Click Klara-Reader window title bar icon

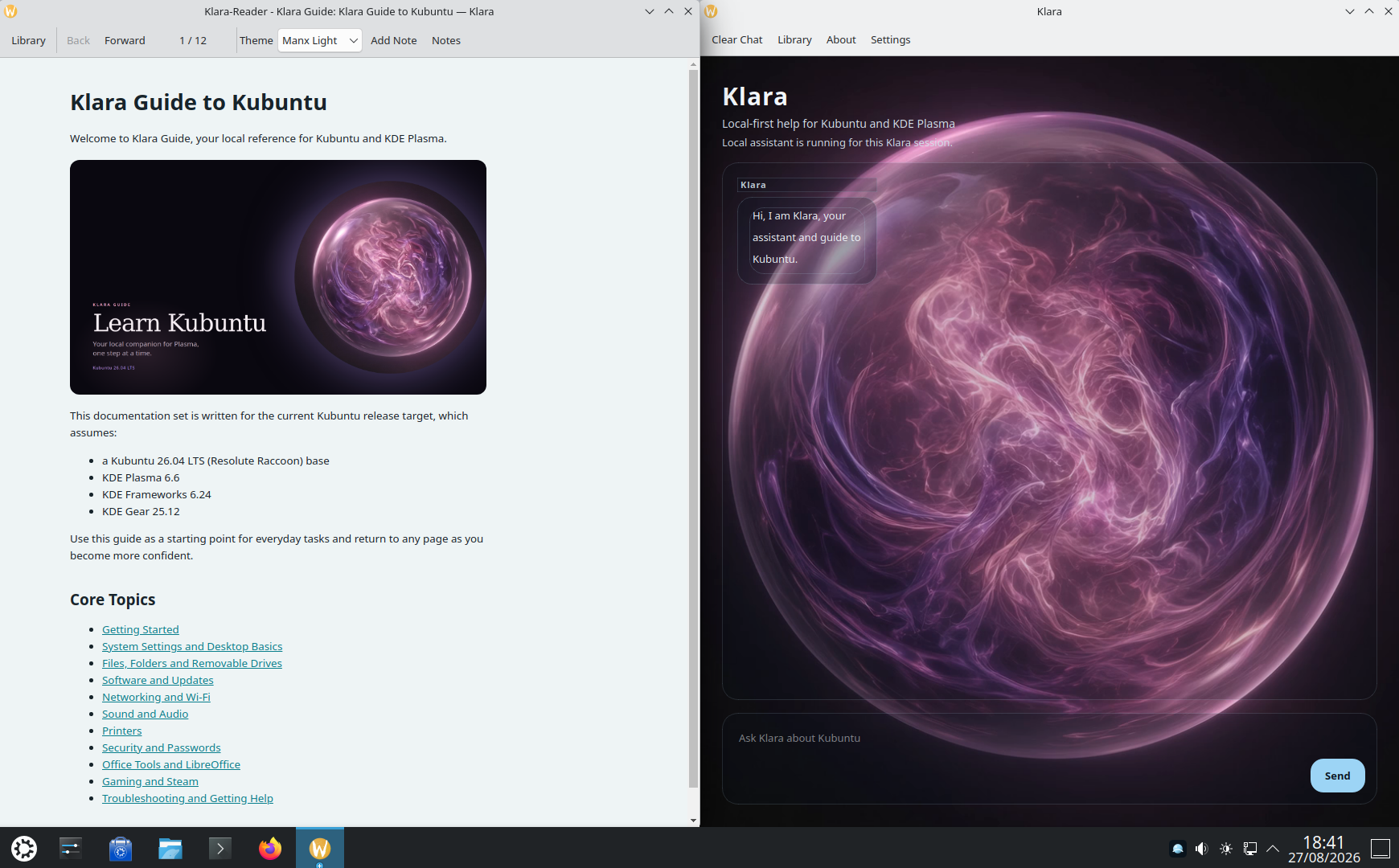[x=10, y=11]
